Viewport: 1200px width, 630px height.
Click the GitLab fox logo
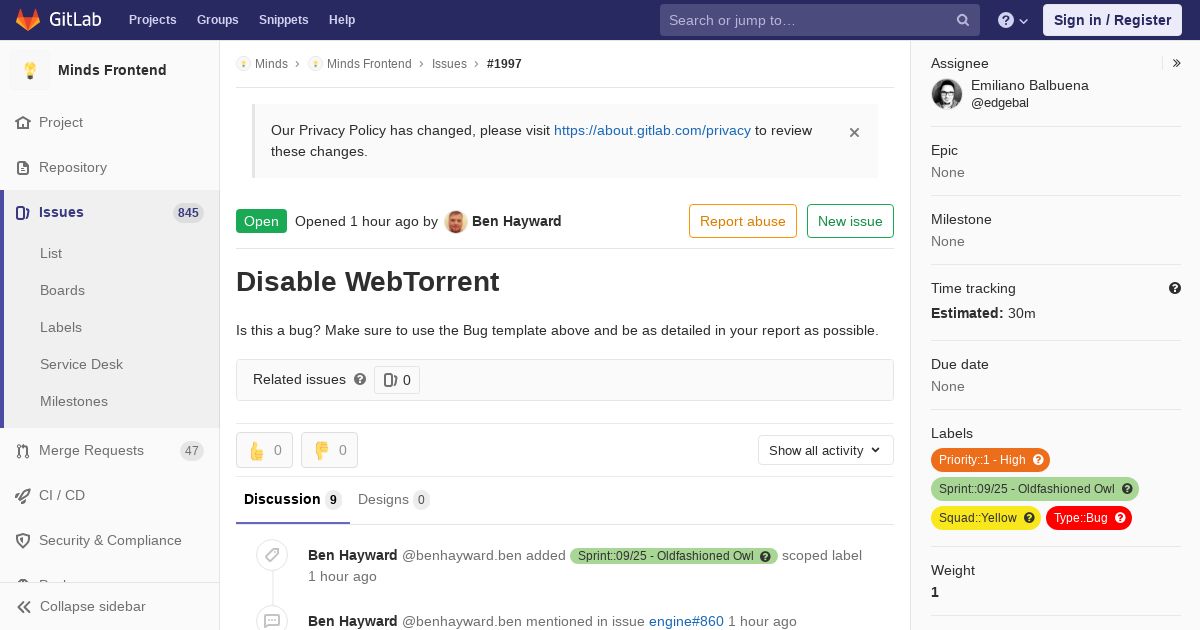28,20
